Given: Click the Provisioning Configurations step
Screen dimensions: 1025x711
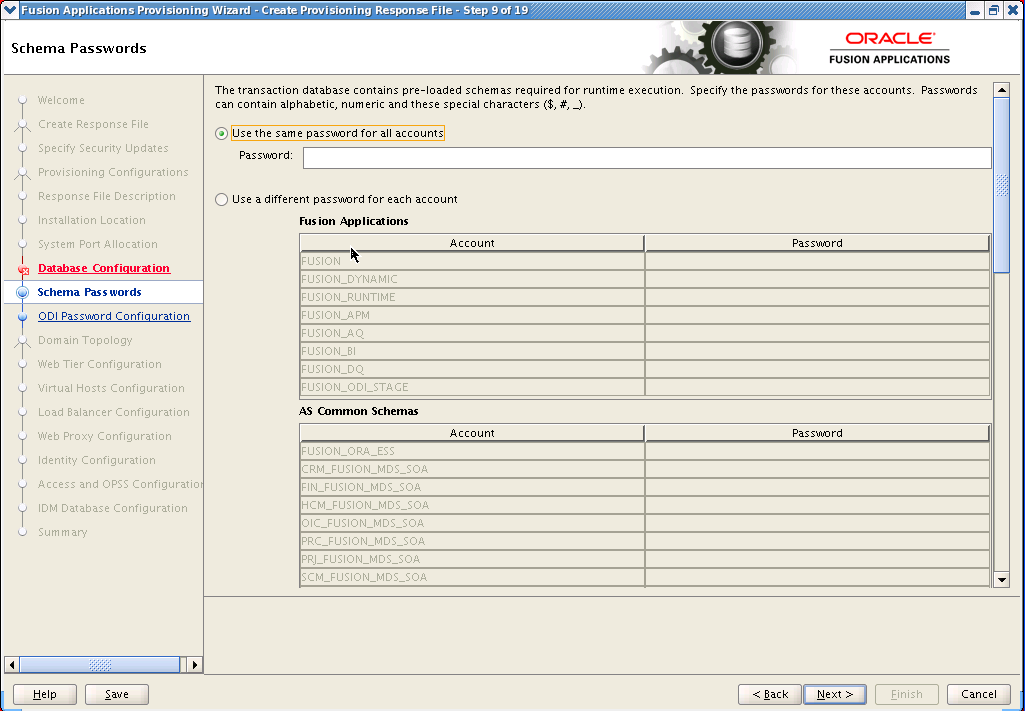Looking at the screenshot, I should [112, 173].
